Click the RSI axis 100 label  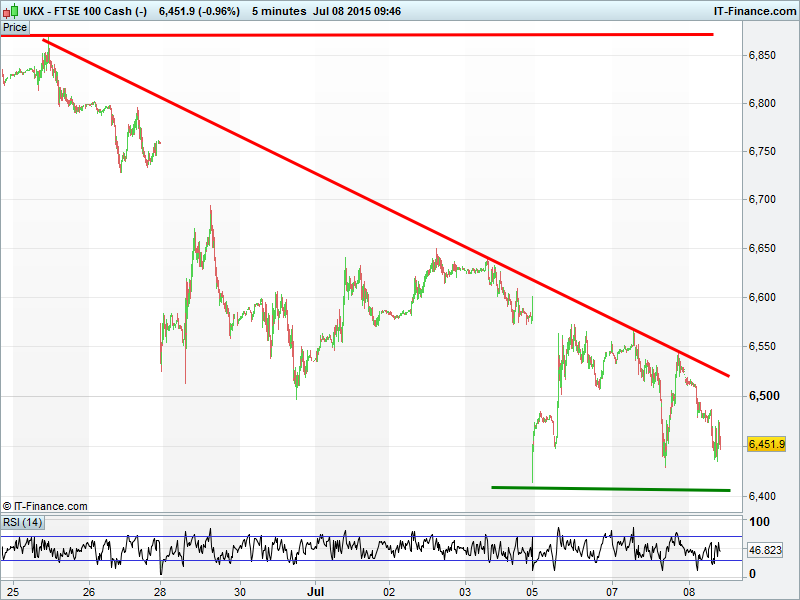(759, 521)
